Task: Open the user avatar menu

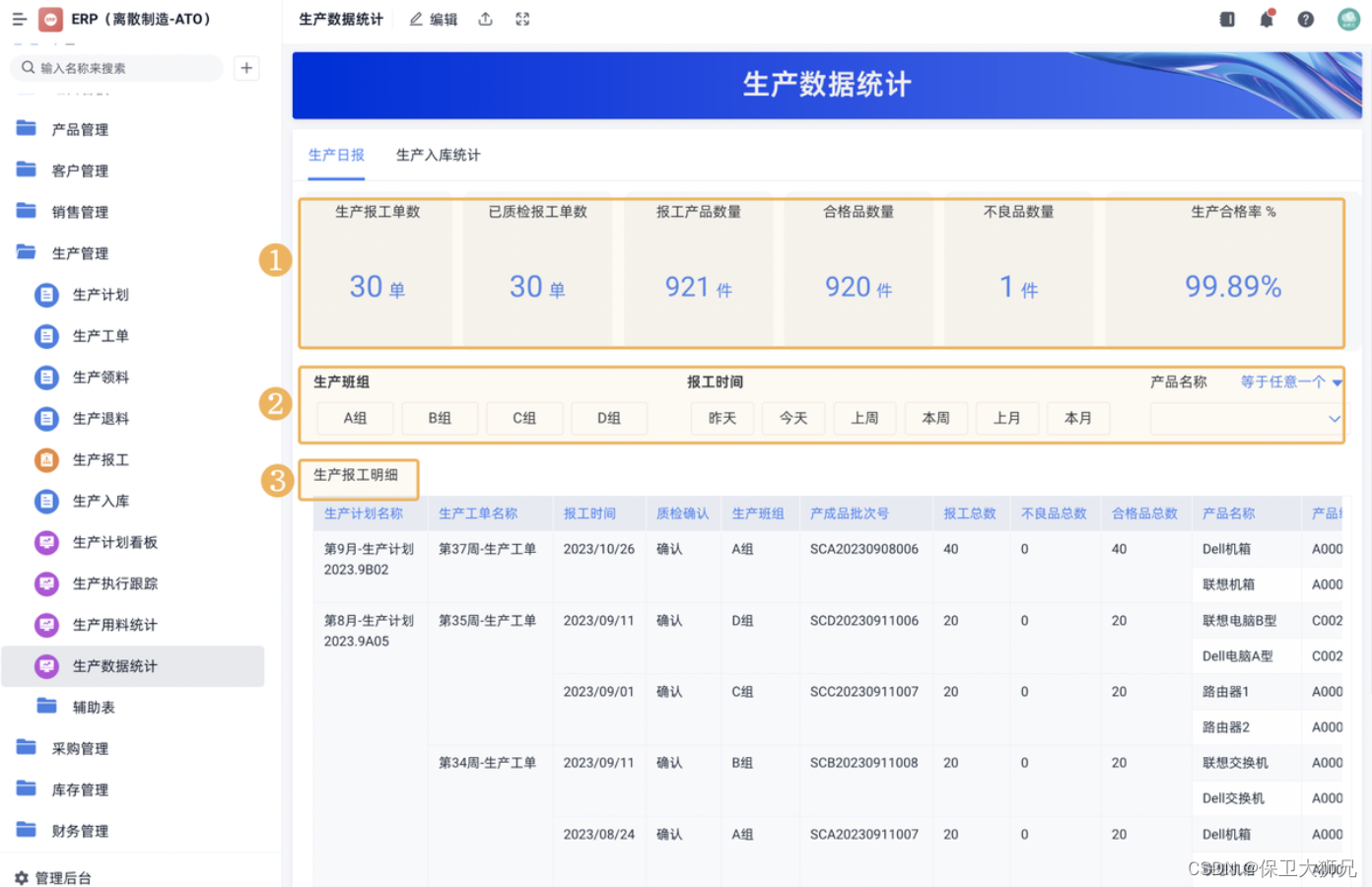Action: [x=1348, y=19]
